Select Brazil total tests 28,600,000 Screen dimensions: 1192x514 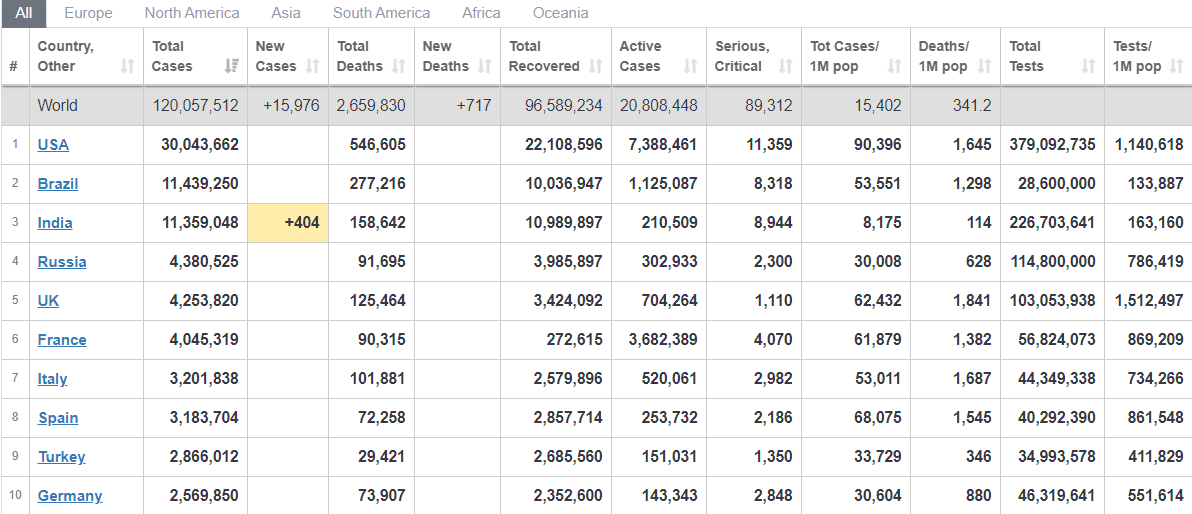(x=1057, y=184)
